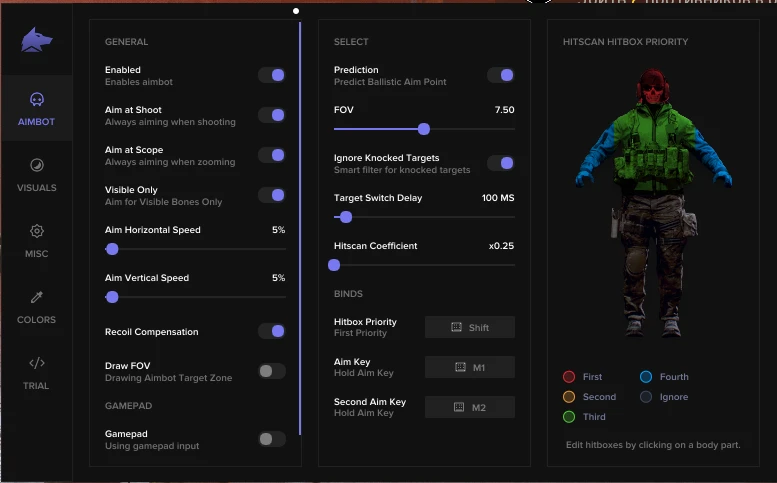Select the Trial code icon
777x483 pixels.
36,363
